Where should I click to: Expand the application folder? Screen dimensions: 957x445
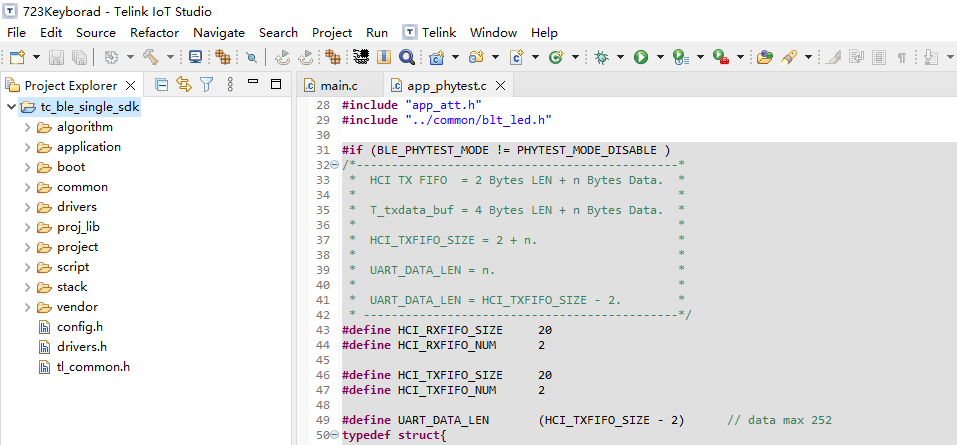pyautogui.click(x=27, y=147)
